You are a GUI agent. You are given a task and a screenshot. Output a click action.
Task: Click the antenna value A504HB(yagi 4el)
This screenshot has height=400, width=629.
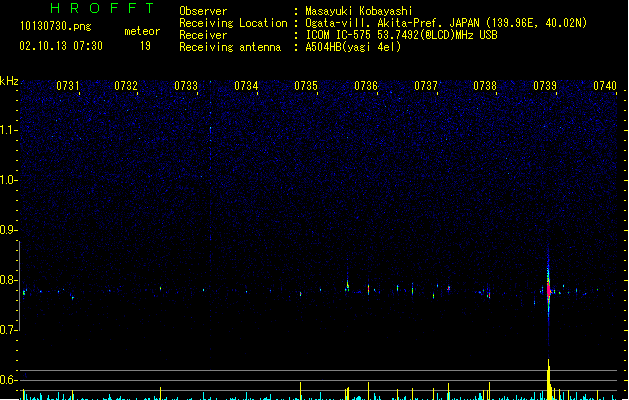click(353, 47)
